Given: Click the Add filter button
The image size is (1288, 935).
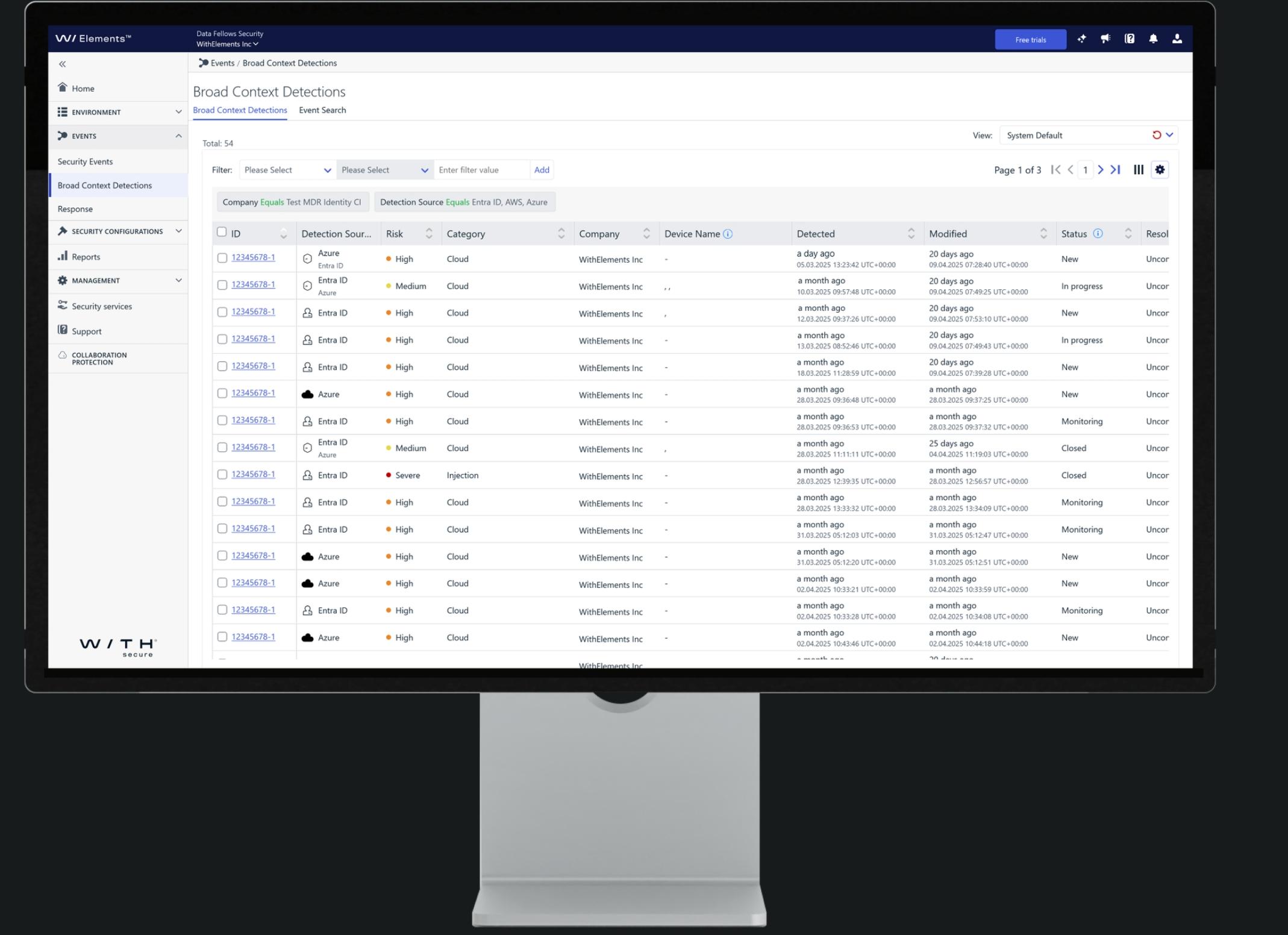Looking at the screenshot, I should (x=542, y=170).
